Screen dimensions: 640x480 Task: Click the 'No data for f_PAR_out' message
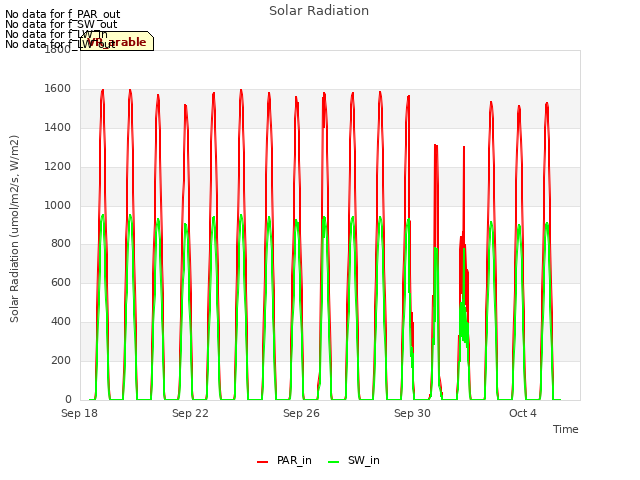coord(62,14)
